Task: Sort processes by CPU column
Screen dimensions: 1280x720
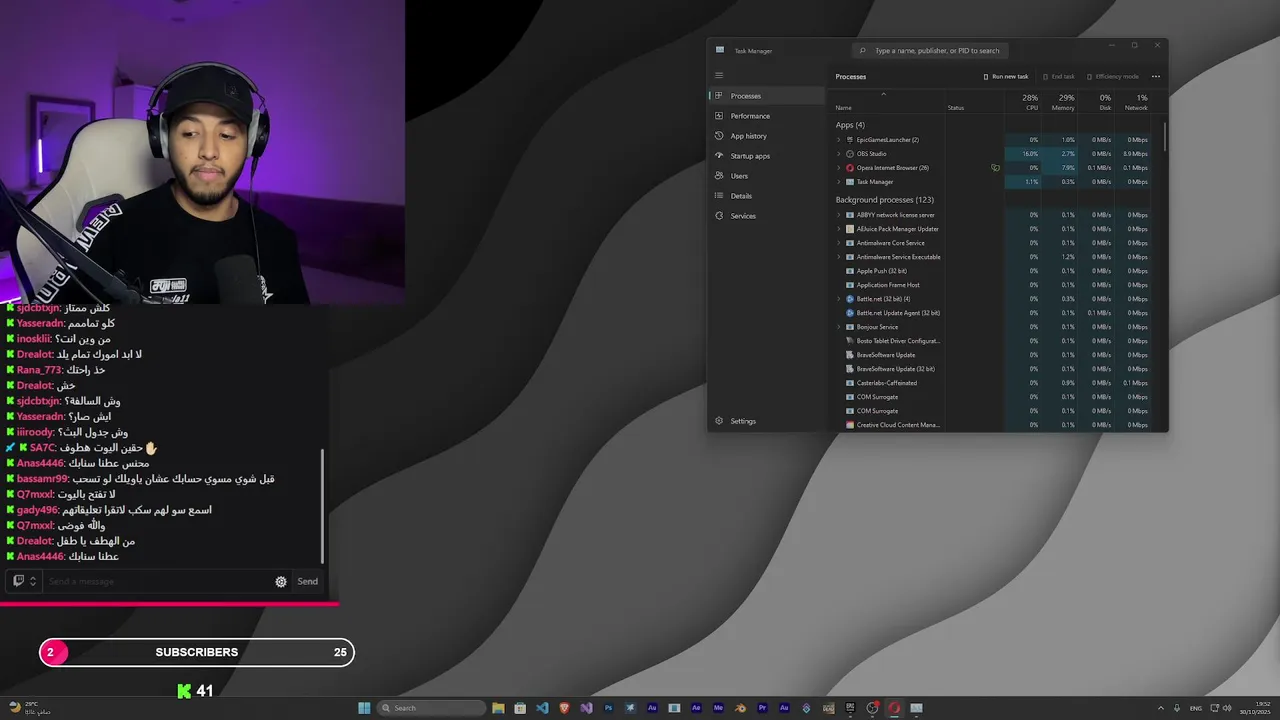Action: [x=1022, y=101]
